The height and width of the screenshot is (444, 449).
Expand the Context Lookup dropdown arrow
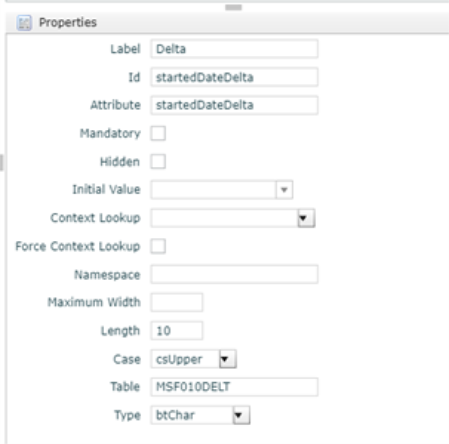[306, 218]
